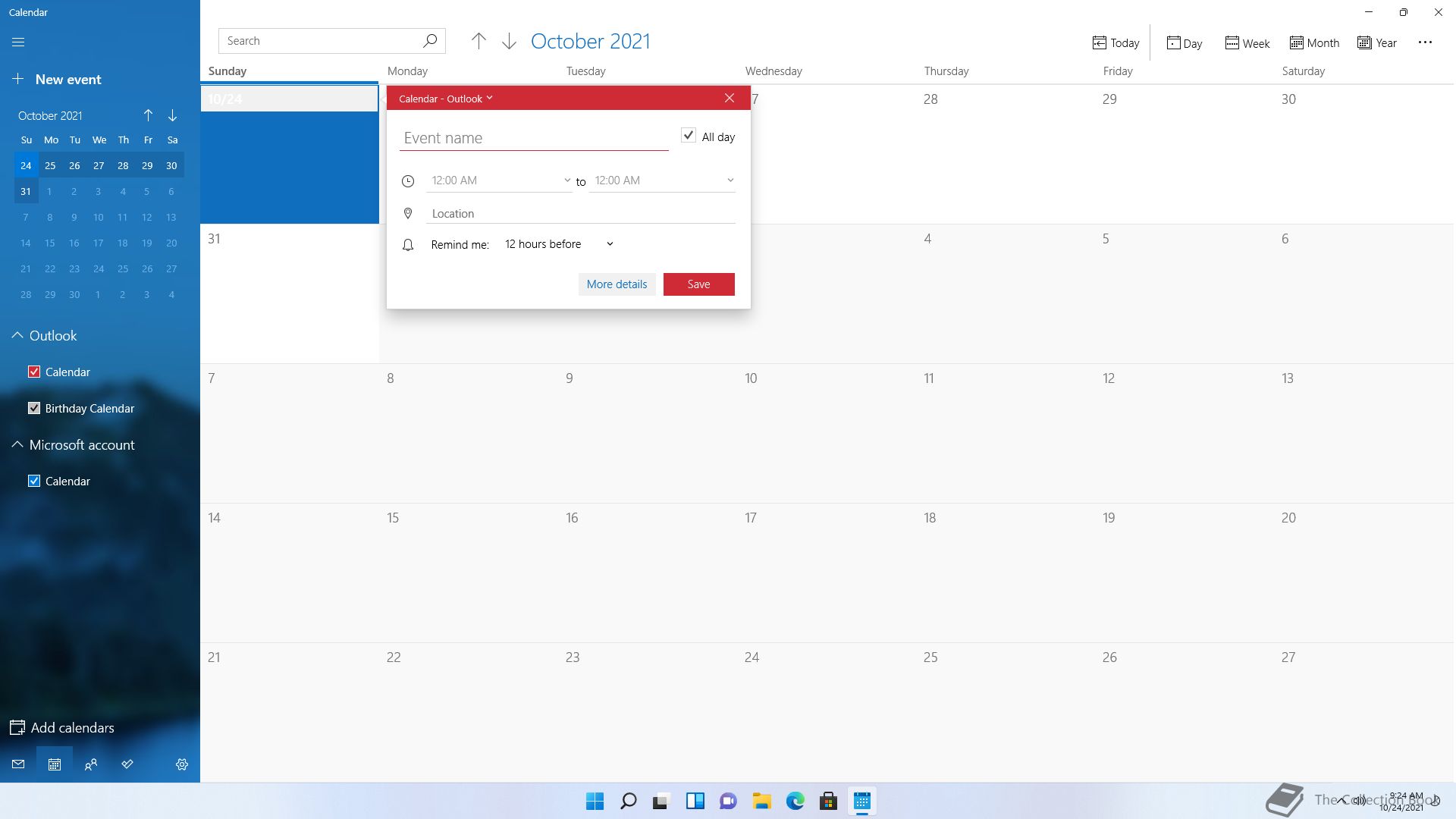Click November 10 cell in month grid
The image size is (1456, 819).
click(827, 433)
